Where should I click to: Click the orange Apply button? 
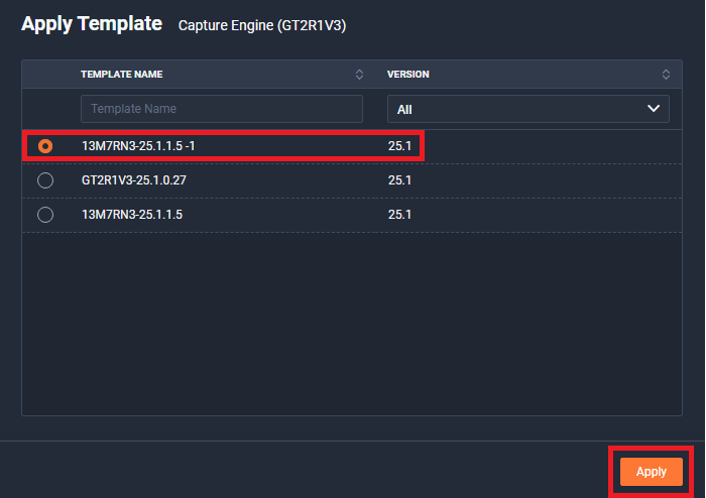651,472
